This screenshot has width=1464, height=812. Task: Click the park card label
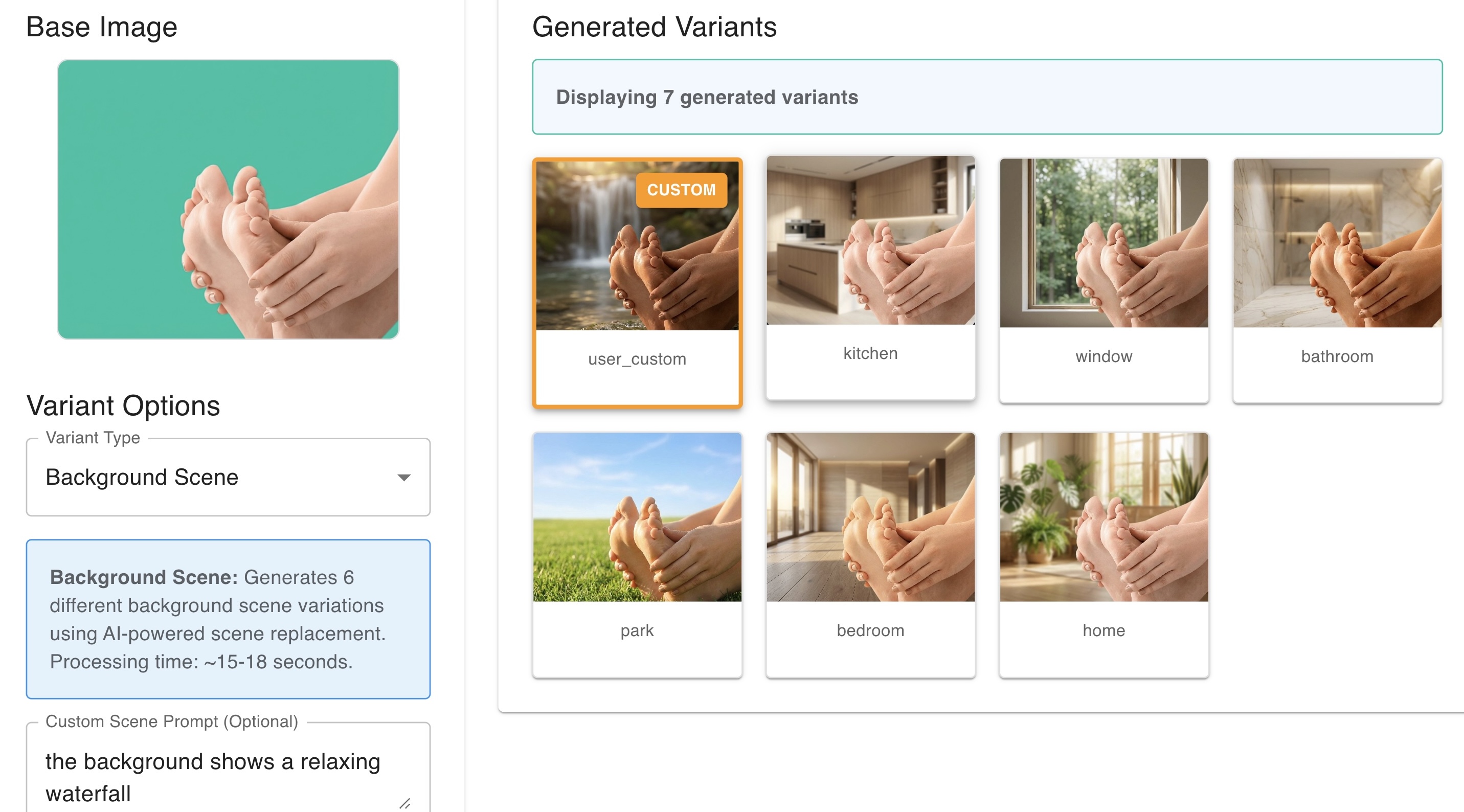tap(637, 631)
